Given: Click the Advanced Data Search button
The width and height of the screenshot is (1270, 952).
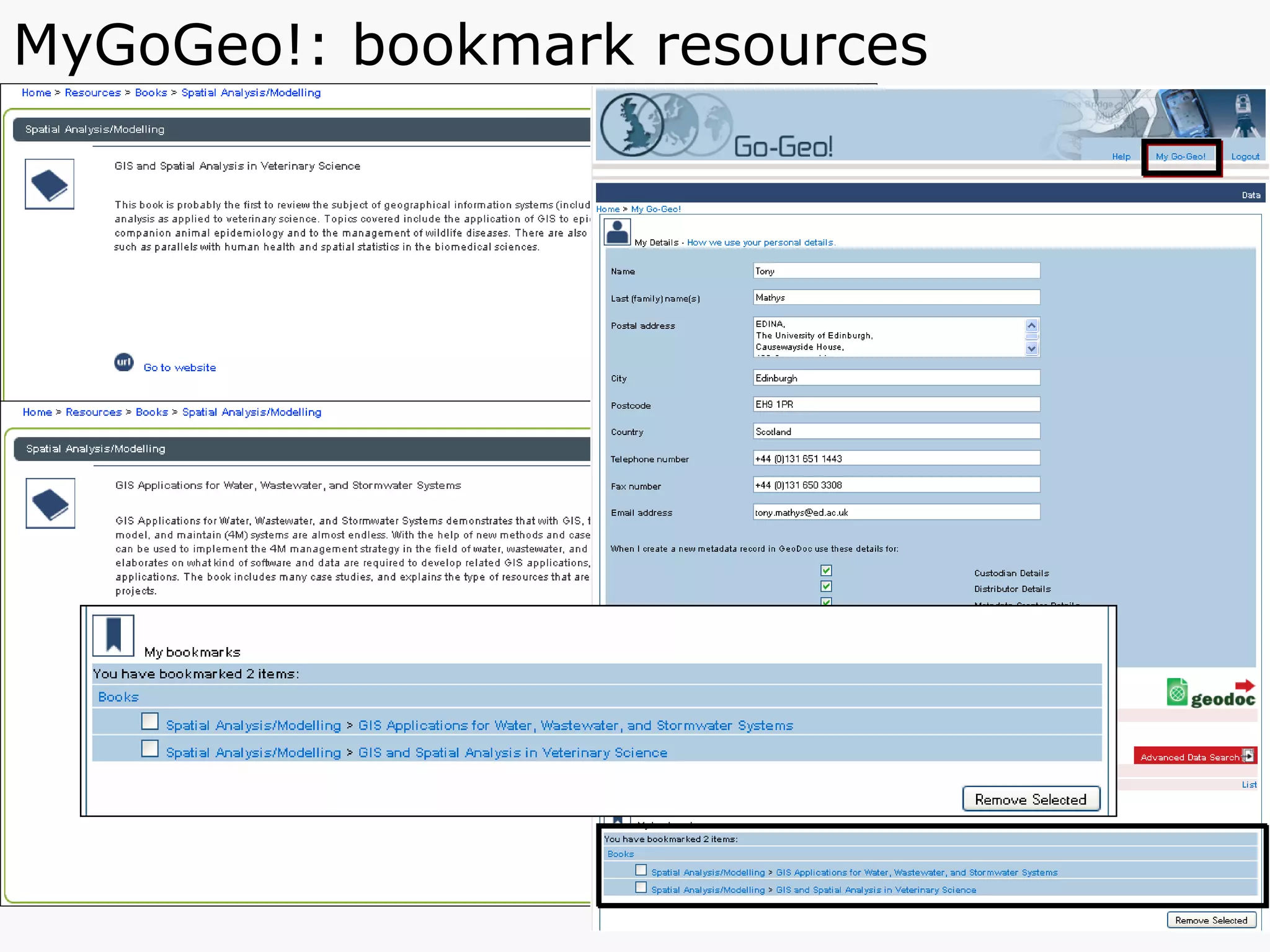Looking at the screenshot, I should [1195, 756].
